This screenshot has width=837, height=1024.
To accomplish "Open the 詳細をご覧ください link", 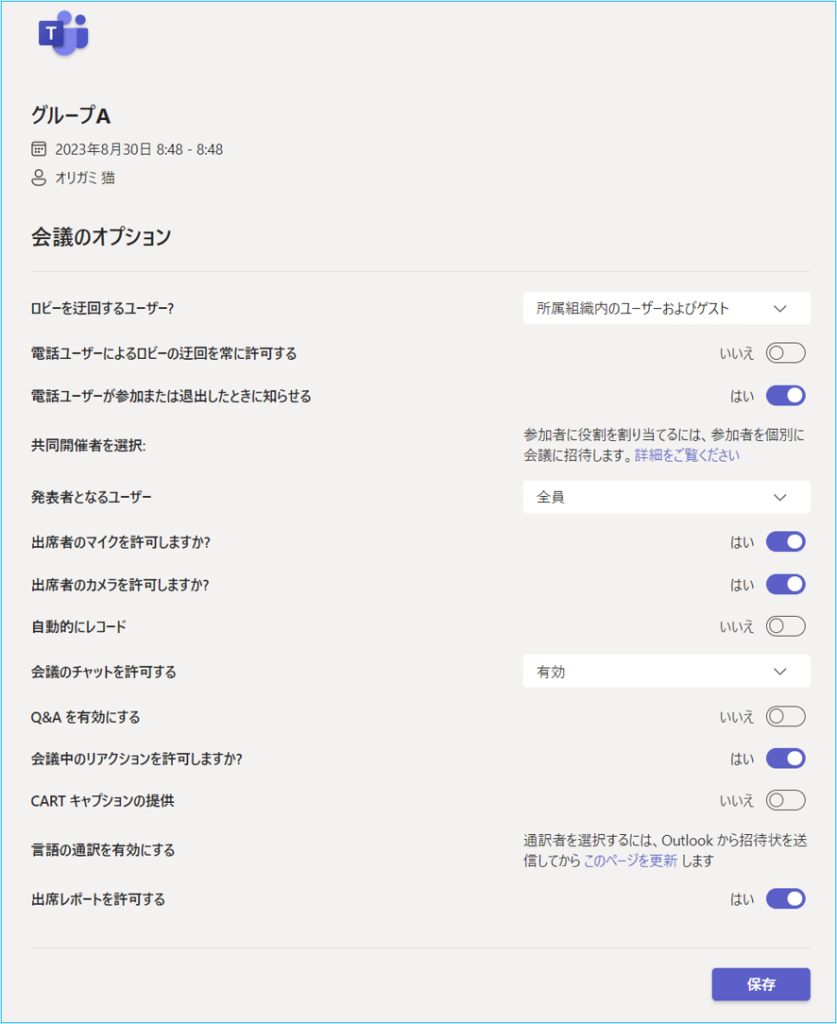I will 687,455.
